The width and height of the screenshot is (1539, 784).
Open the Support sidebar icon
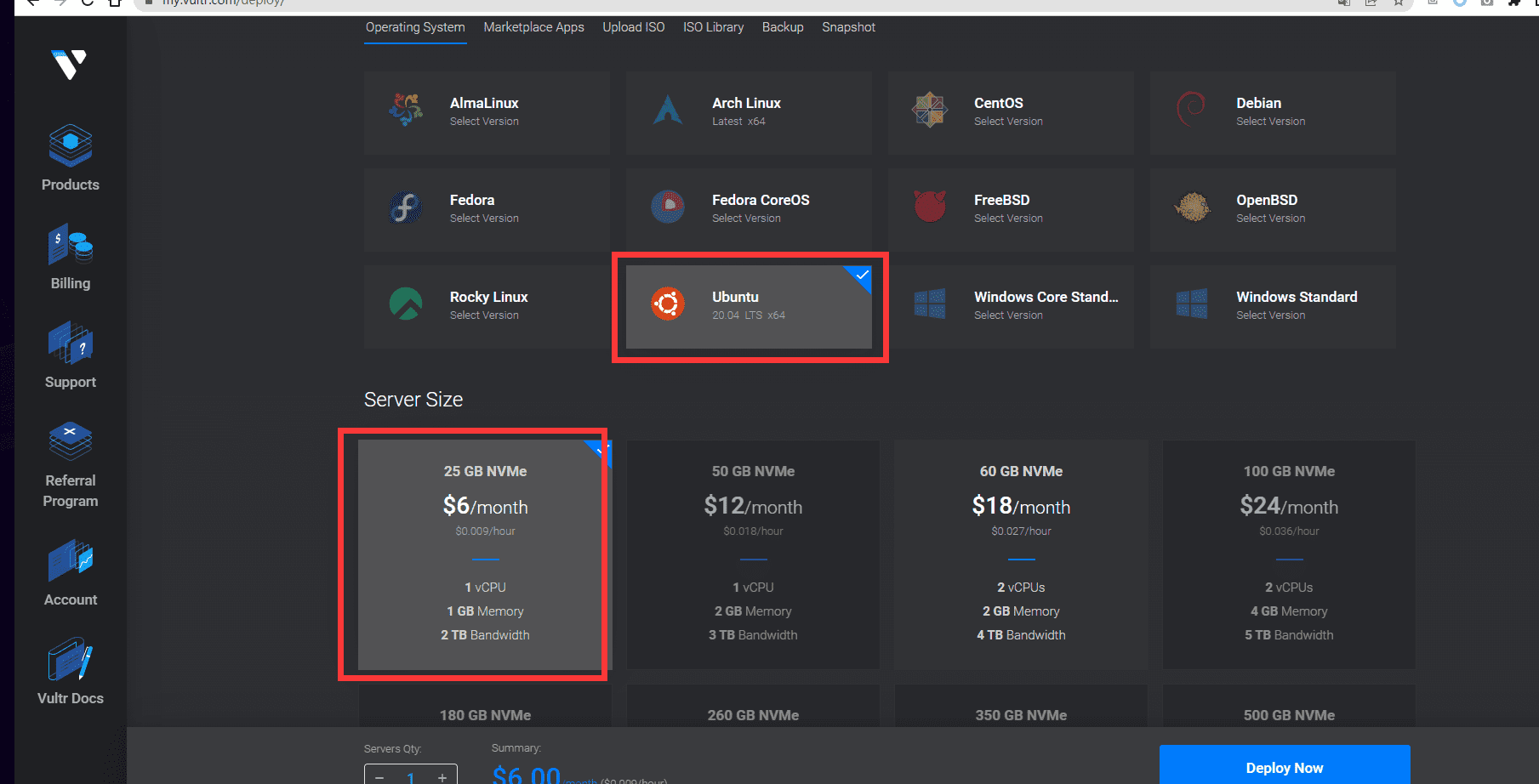tap(70, 344)
